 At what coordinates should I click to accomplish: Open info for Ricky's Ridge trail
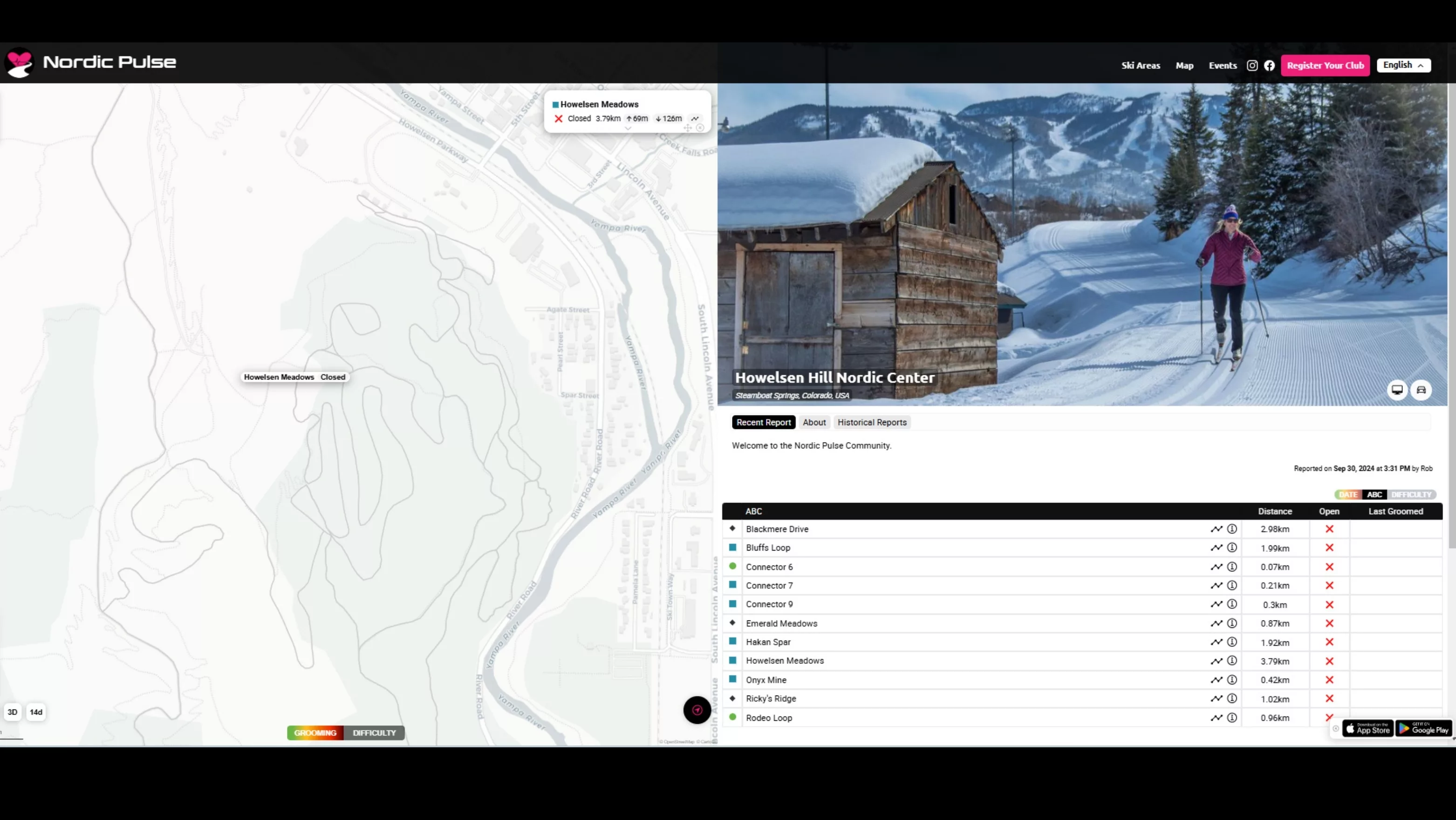pos(1232,698)
